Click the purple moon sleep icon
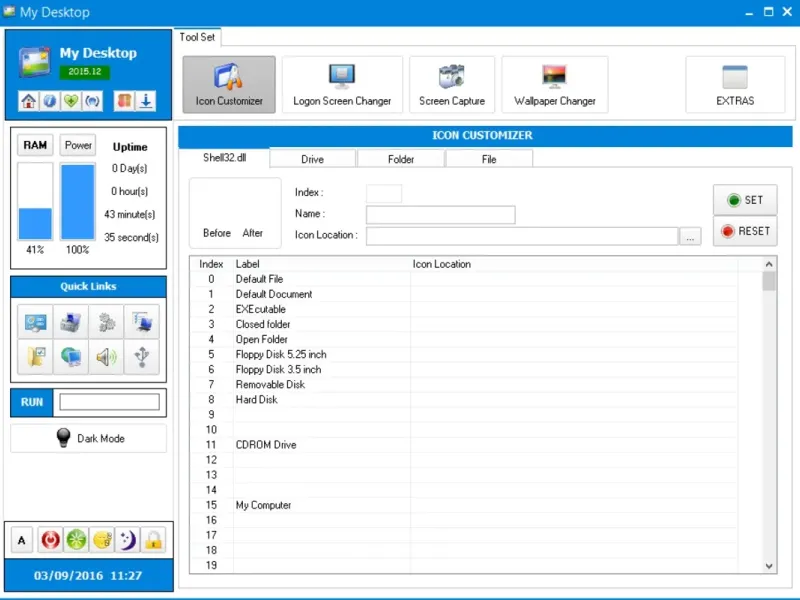 coord(127,541)
